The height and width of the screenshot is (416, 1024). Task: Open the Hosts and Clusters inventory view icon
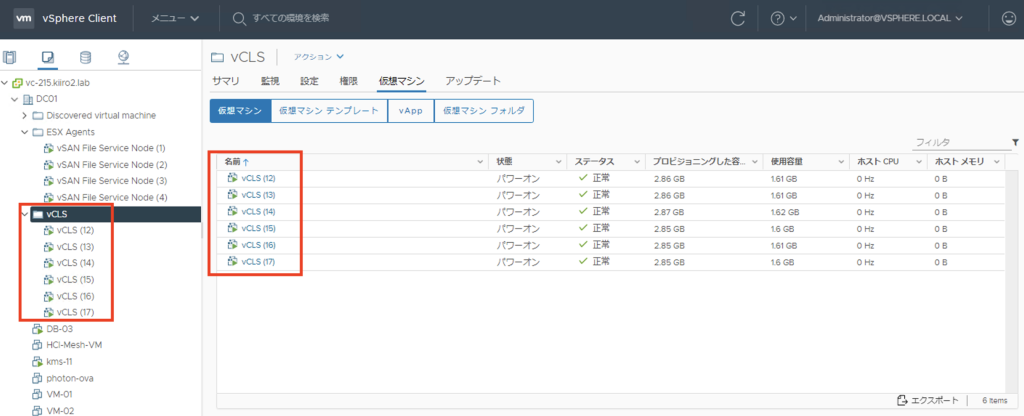pos(9,57)
